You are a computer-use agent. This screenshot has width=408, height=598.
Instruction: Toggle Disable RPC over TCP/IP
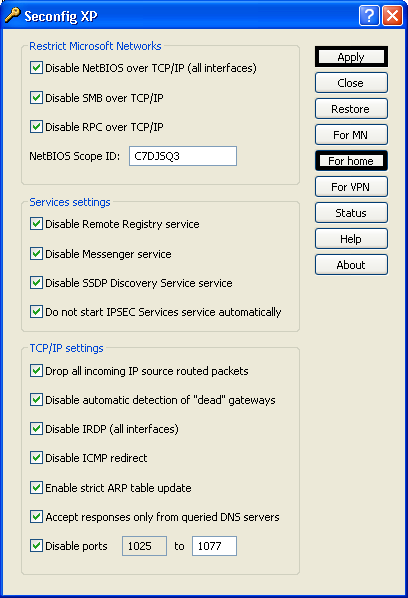36,127
